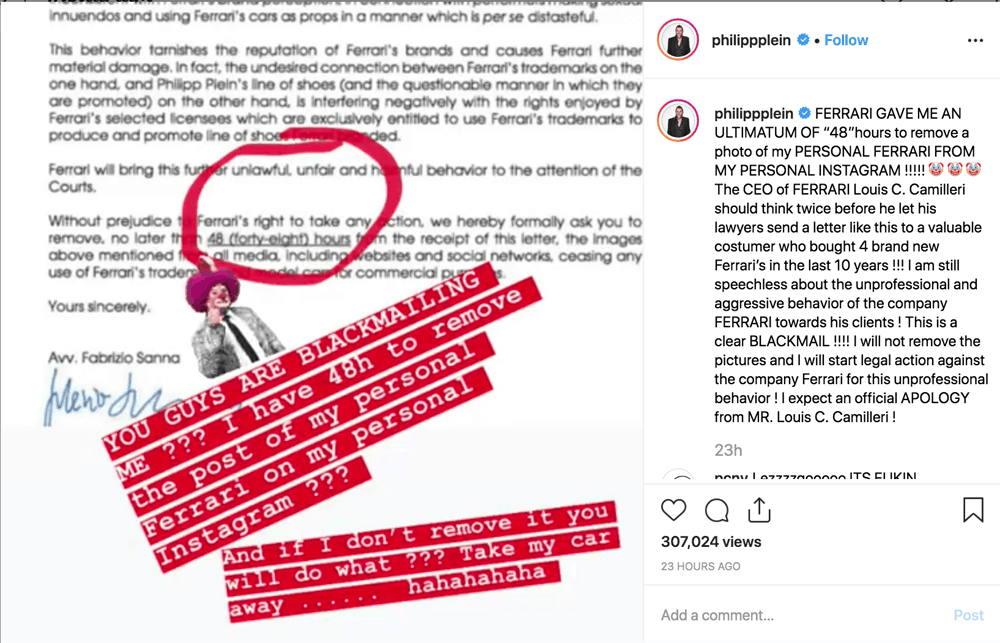Open the three-dot more options menu

tap(975, 40)
